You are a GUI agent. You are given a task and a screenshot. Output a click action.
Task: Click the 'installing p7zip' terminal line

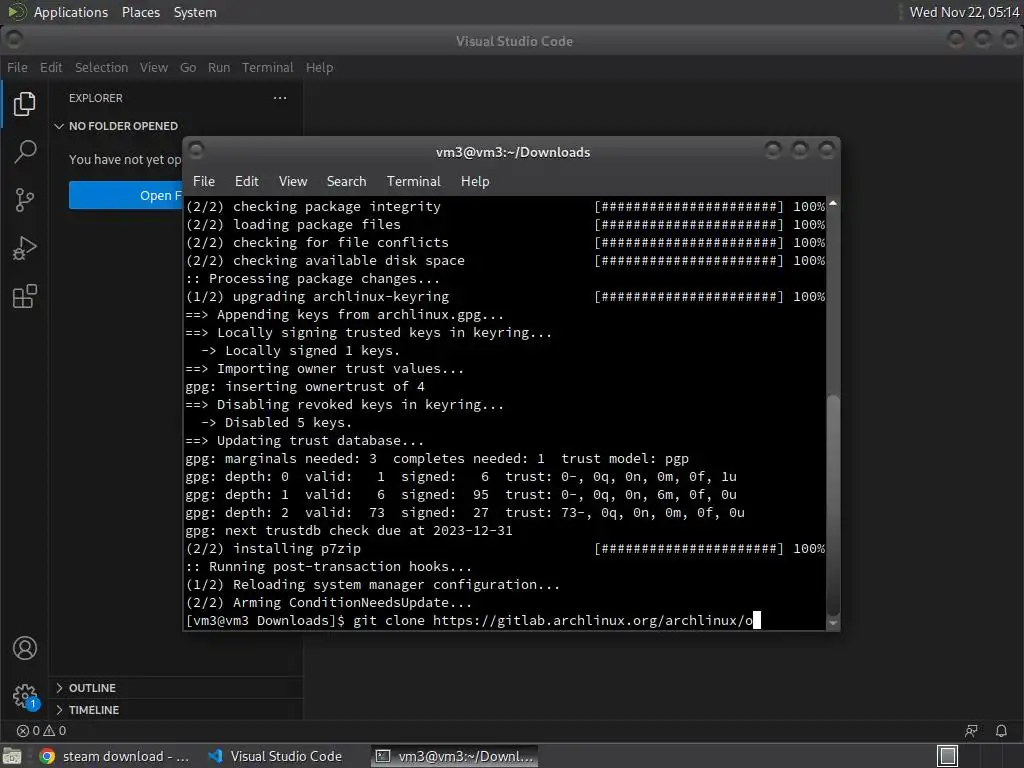tap(296, 549)
